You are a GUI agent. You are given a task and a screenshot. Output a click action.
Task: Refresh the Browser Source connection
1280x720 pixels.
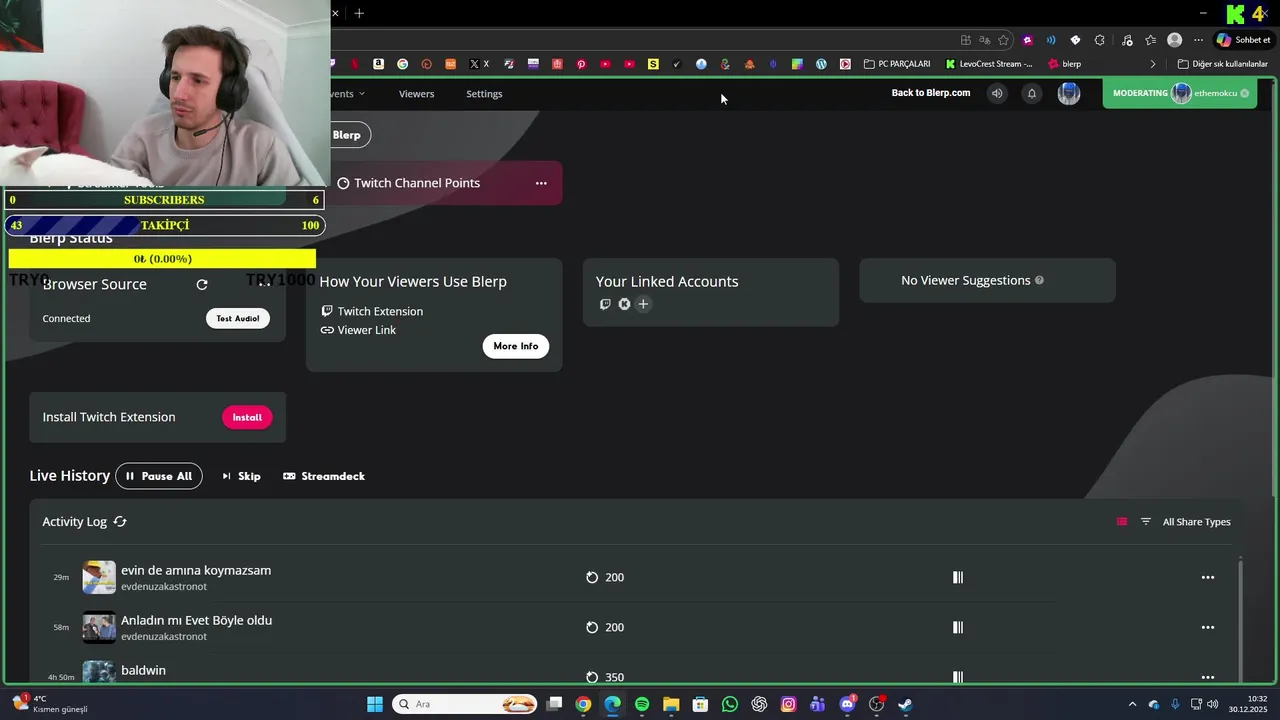[202, 285]
